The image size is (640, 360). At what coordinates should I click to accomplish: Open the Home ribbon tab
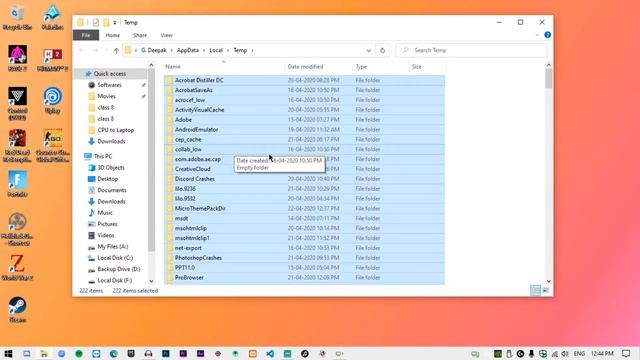click(x=113, y=36)
